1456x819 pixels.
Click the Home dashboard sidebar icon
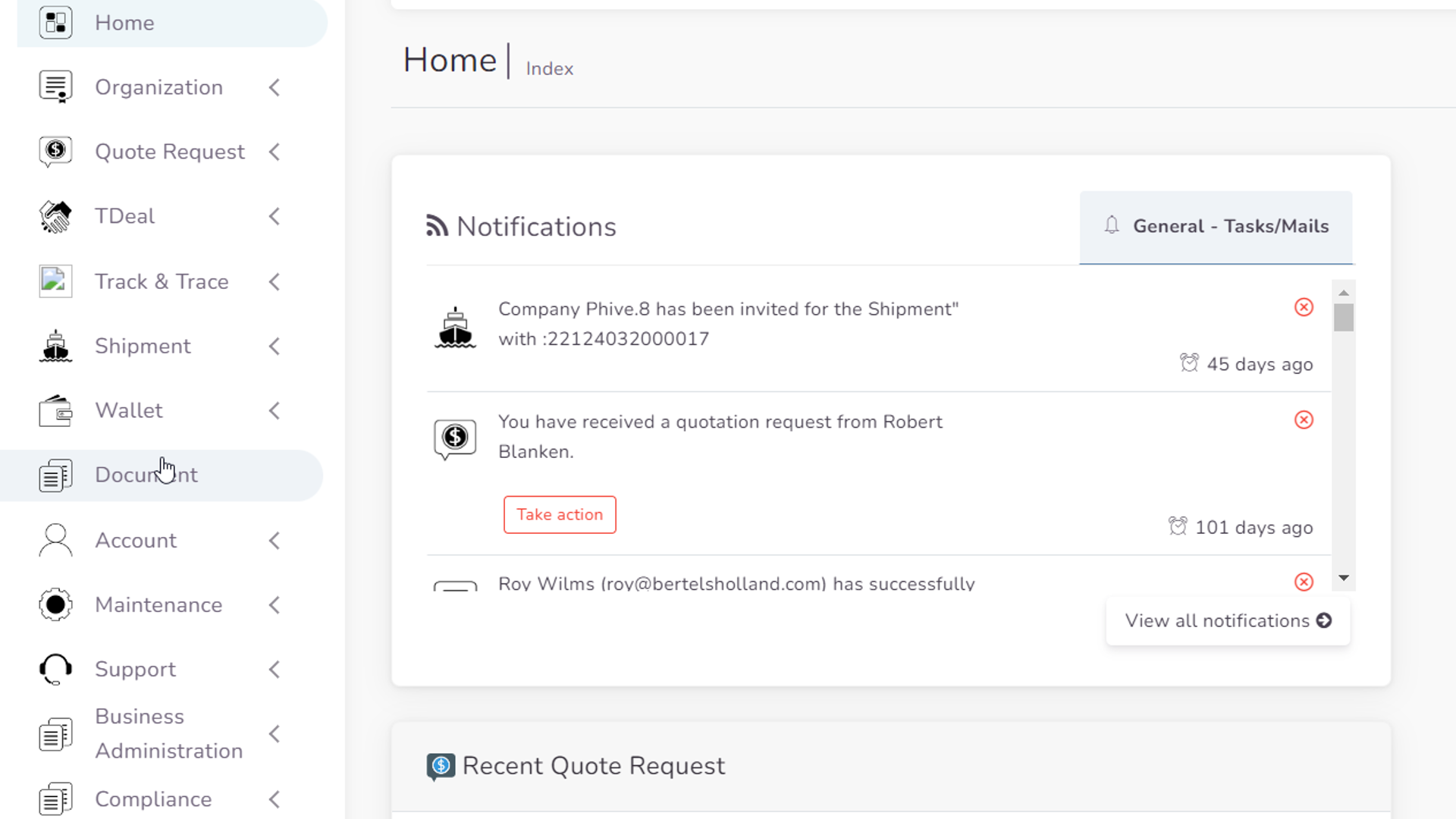coord(55,23)
